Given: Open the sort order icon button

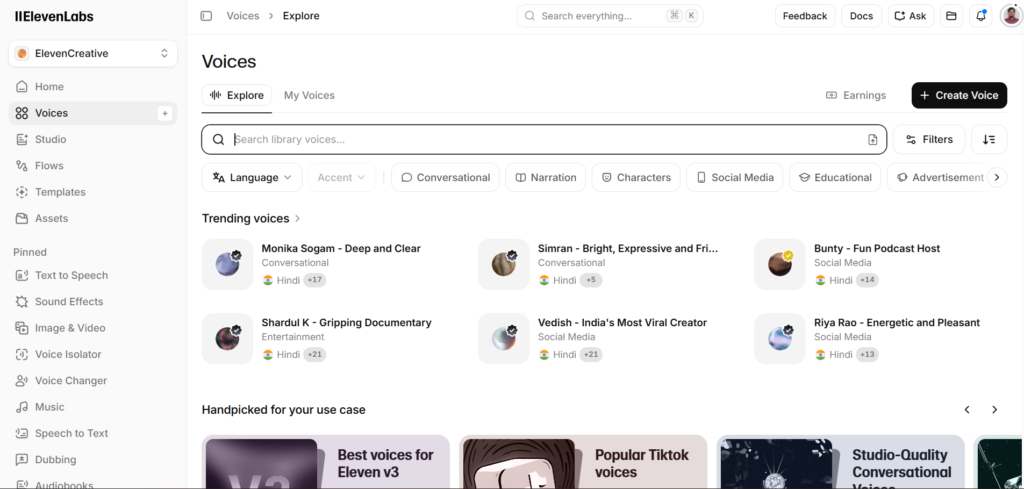Looking at the screenshot, I should (x=989, y=140).
